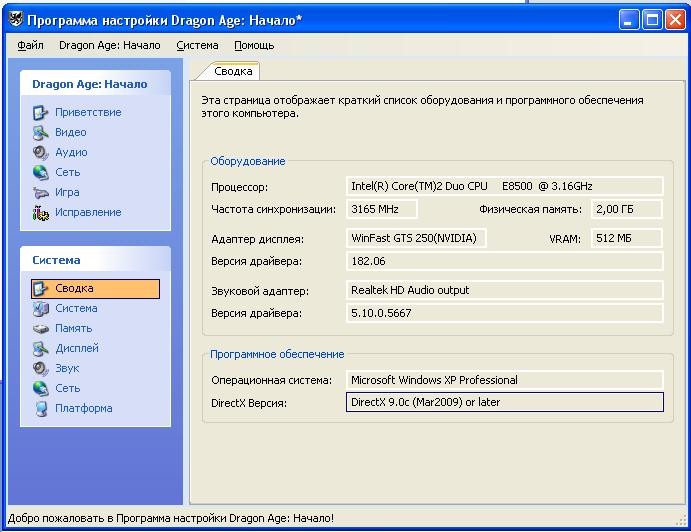
Task: Close the configuration window
Action: (x=675, y=20)
